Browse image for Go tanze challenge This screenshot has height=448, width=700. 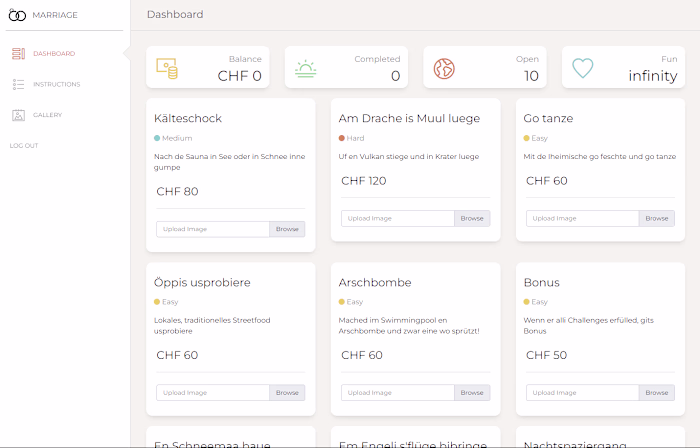pyautogui.click(x=657, y=218)
